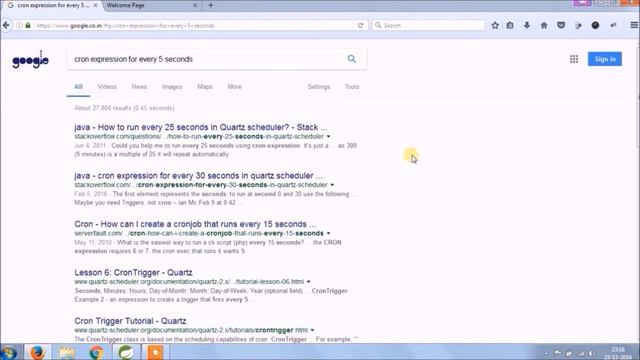Open 'cronjob that runs every 15 seconds' result
The width and height of the screenshot is (640, 360).
click(195, 224)
